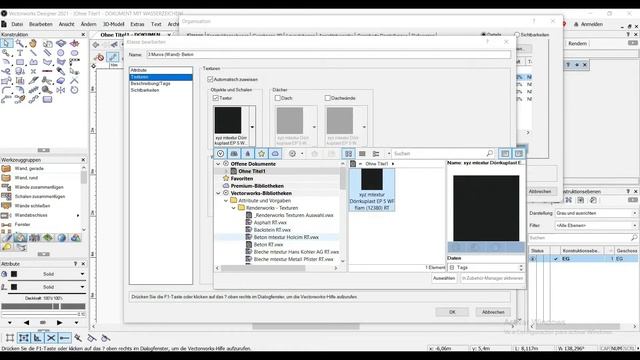
Task: Select the Rectangle tool in Konstruktion palette
Action: point(20,62)
